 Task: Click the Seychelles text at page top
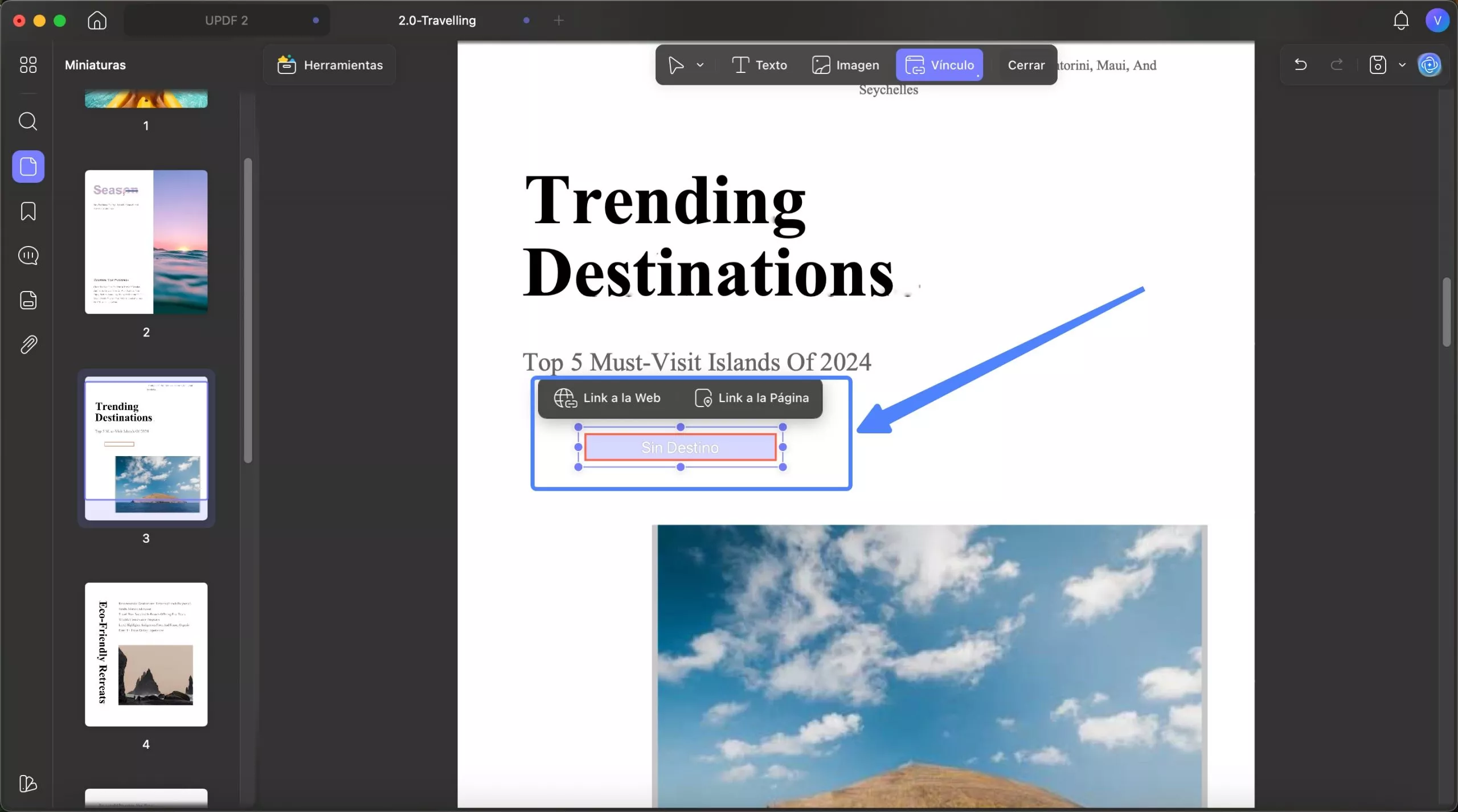click(x=888, y=90)
